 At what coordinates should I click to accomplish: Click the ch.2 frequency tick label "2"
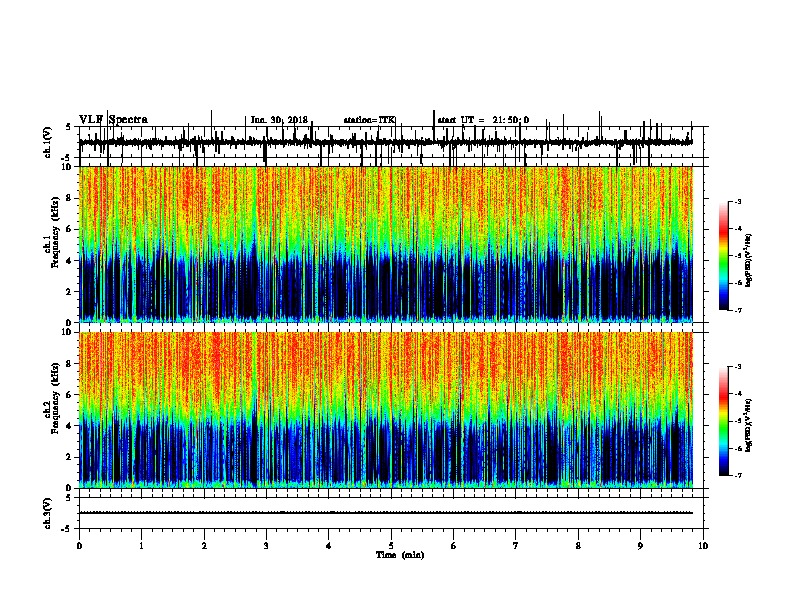click(69, 457)
